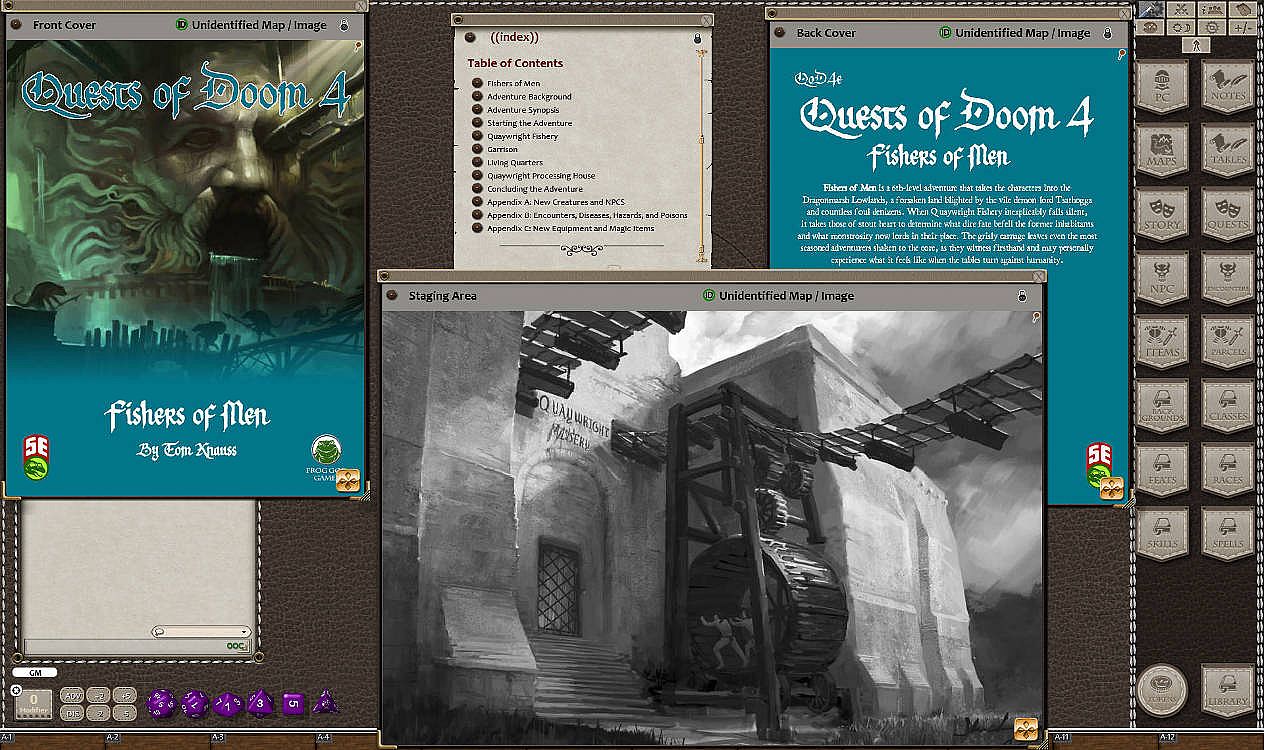Toggle lock on Back Cover window
This screenshot has width=1264, height=750.
1107,33
